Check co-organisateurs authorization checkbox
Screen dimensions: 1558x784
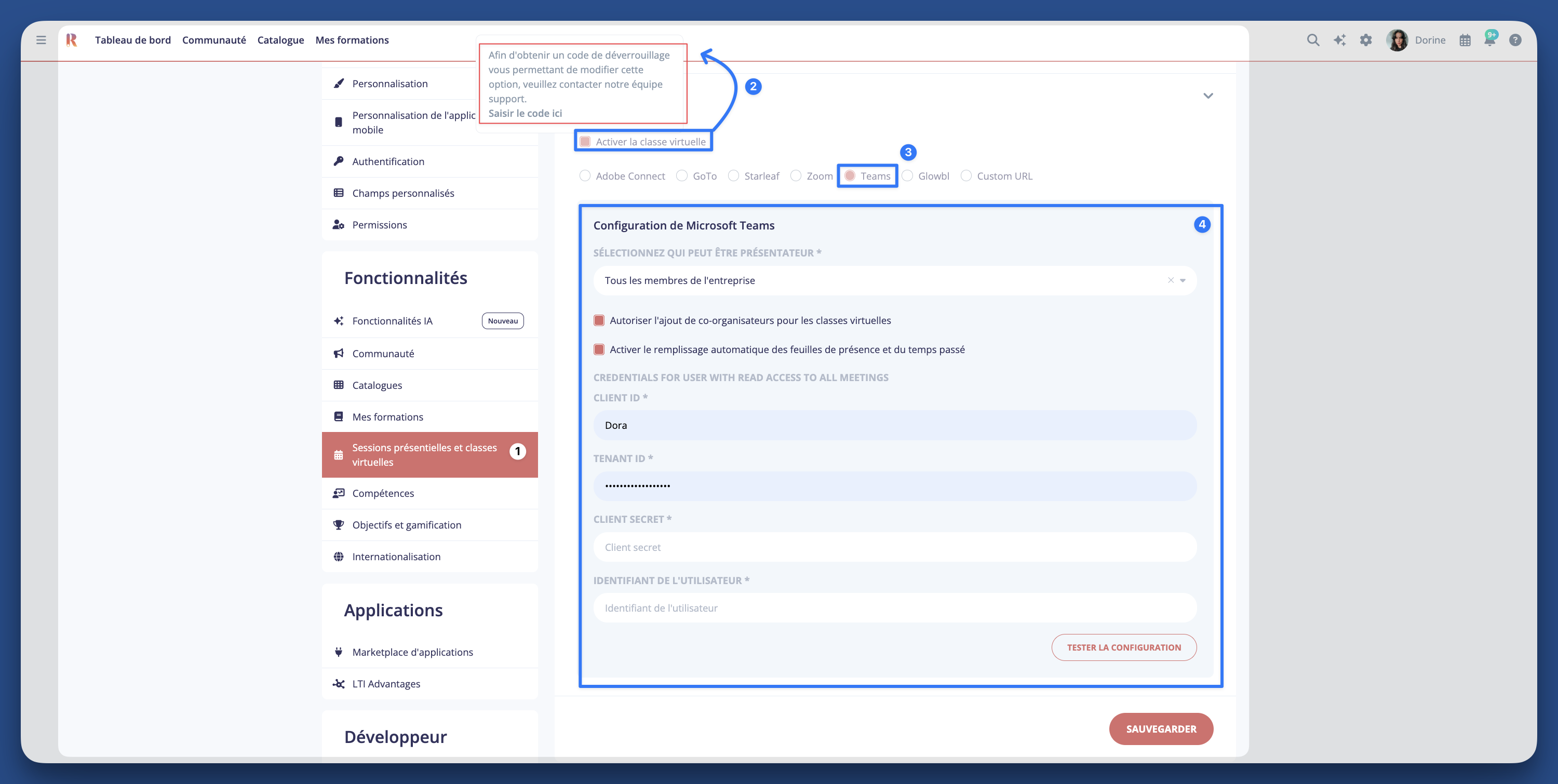[599, 320]
